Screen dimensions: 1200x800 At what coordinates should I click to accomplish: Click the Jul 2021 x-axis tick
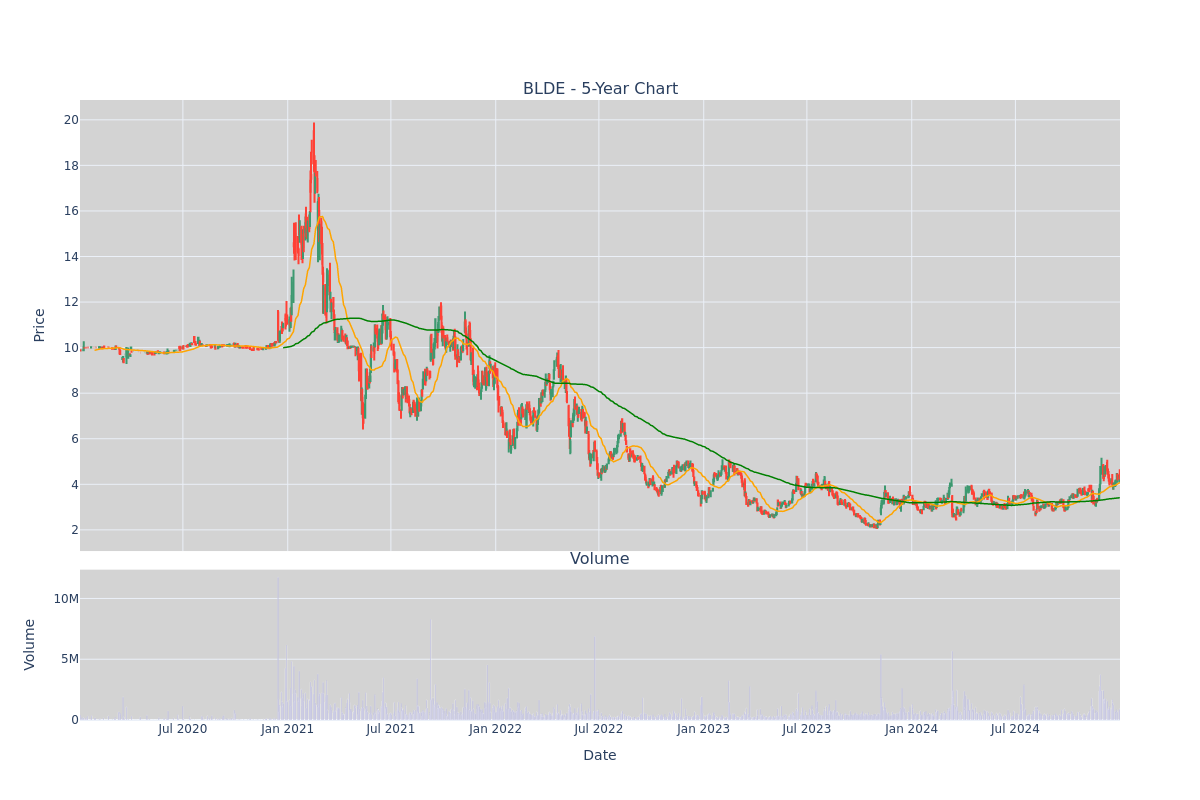391,729
